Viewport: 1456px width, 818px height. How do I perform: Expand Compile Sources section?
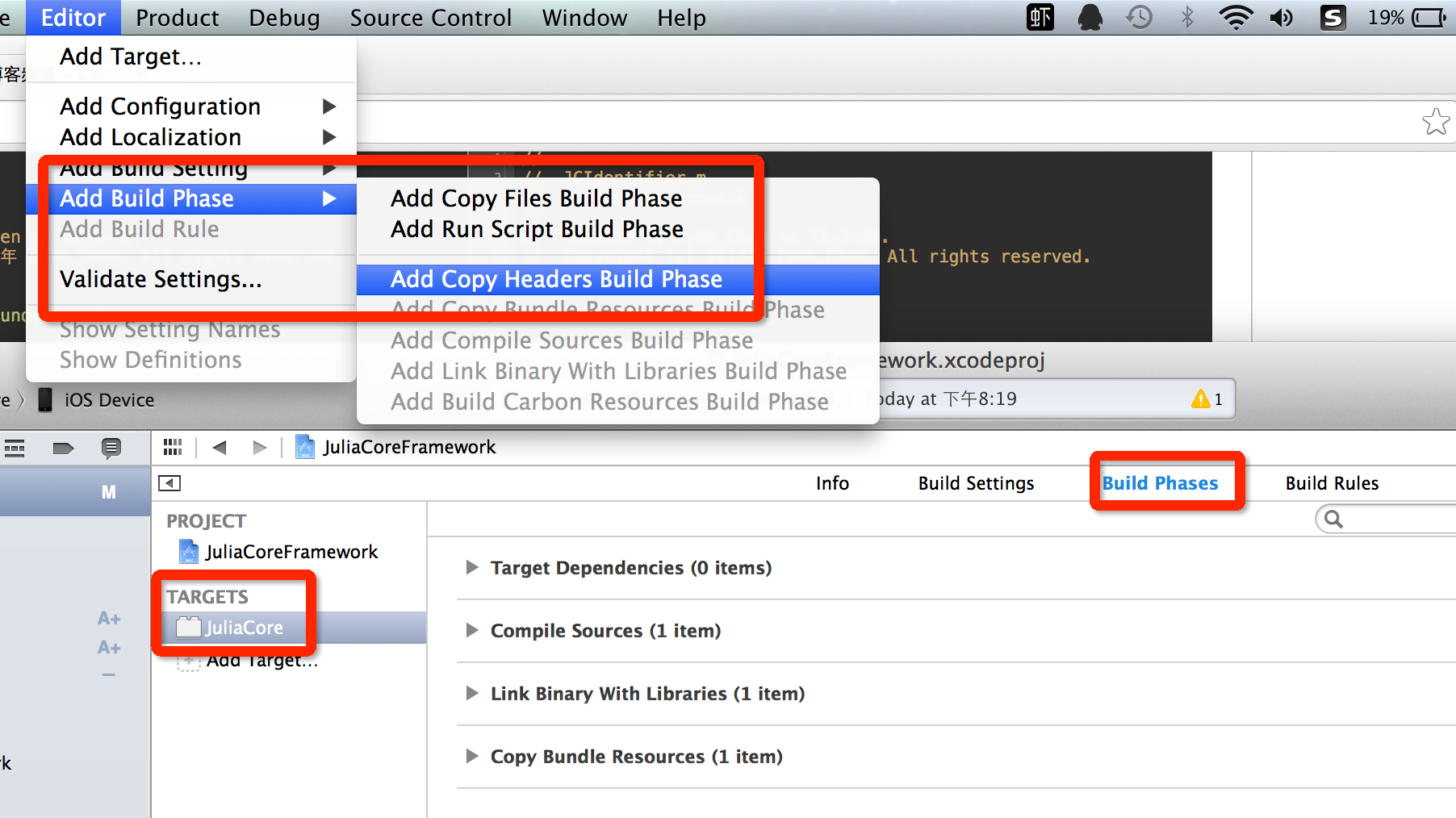click(472, 630)
